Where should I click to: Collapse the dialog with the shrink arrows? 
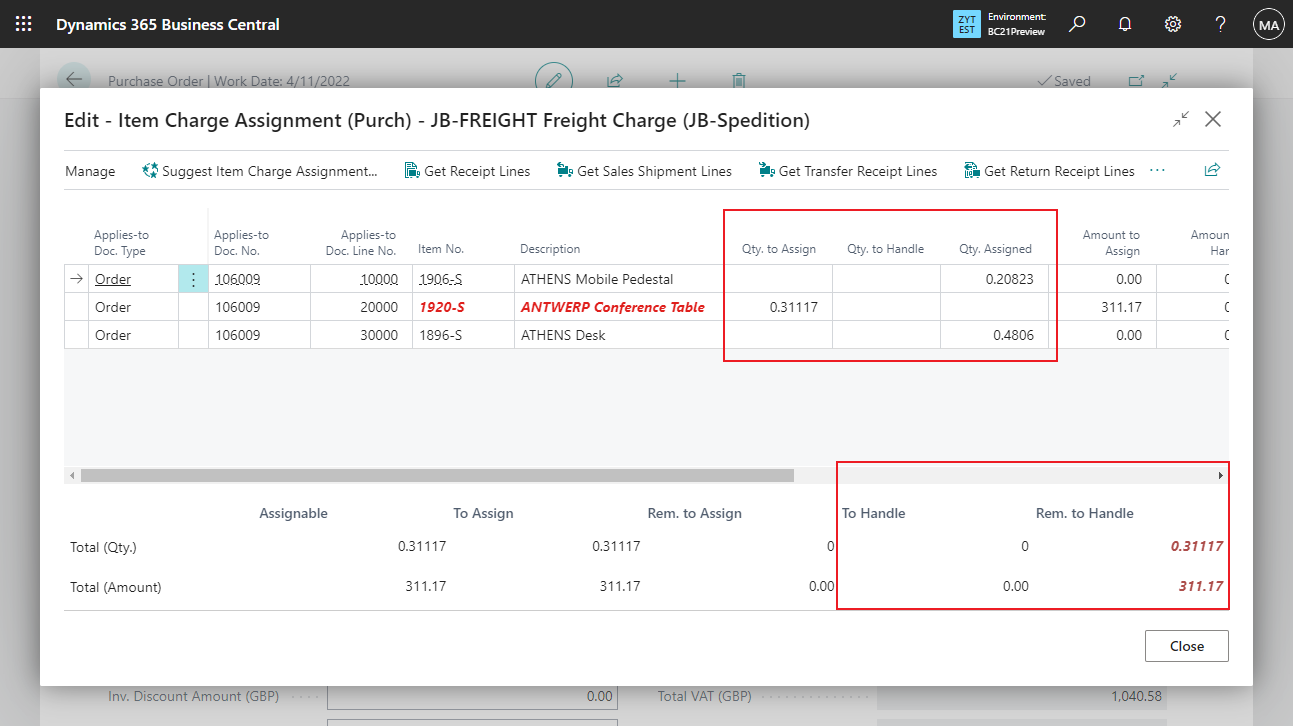coord(1181,119)
